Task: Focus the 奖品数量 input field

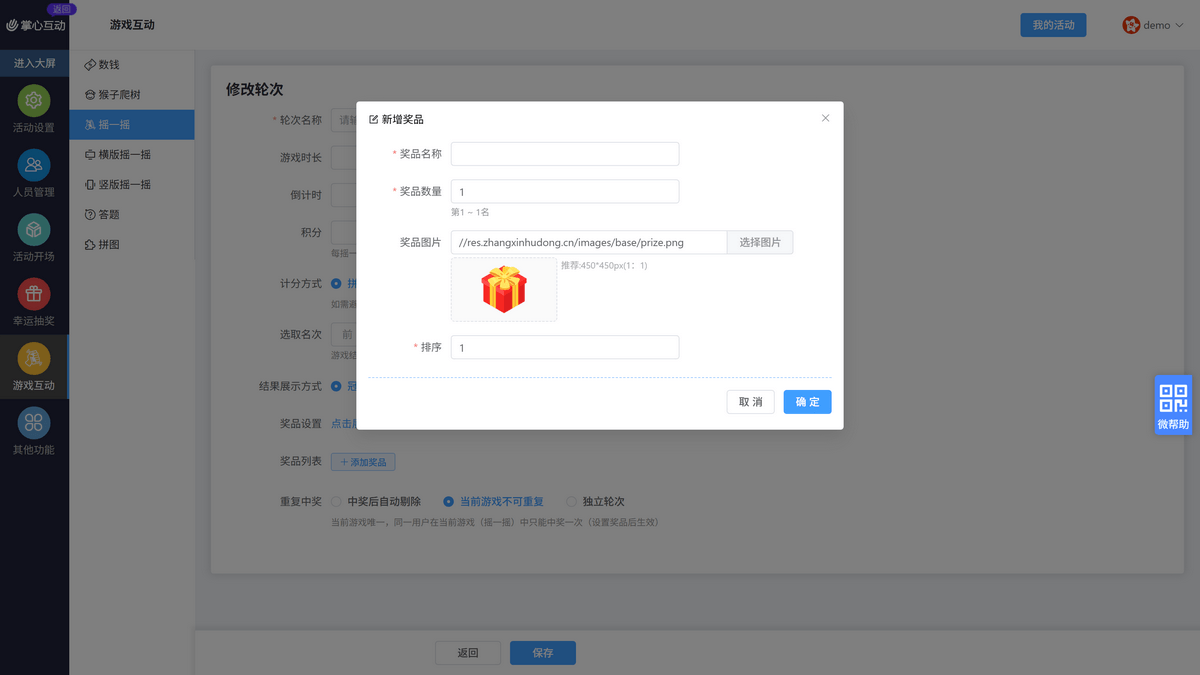Action: point(565,191)
